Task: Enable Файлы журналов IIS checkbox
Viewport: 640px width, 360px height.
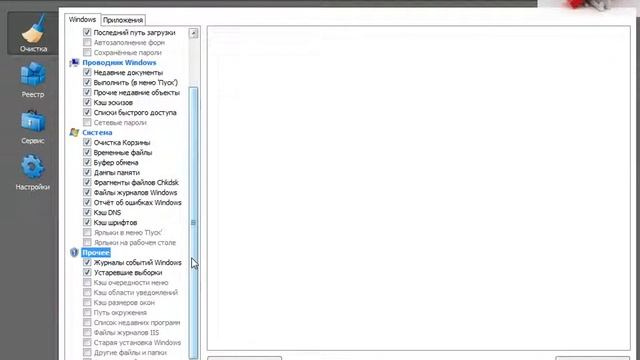Action: tap(87, 332)
